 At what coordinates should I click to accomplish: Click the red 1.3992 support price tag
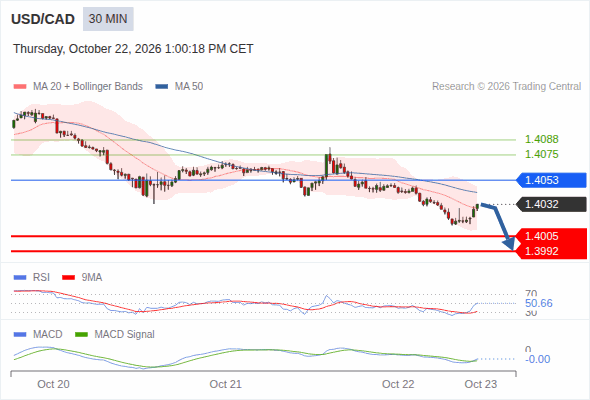[551, 251]
